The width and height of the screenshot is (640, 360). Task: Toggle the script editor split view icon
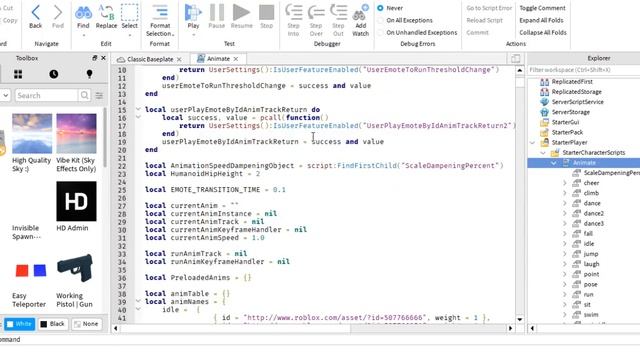pos(516,59)
